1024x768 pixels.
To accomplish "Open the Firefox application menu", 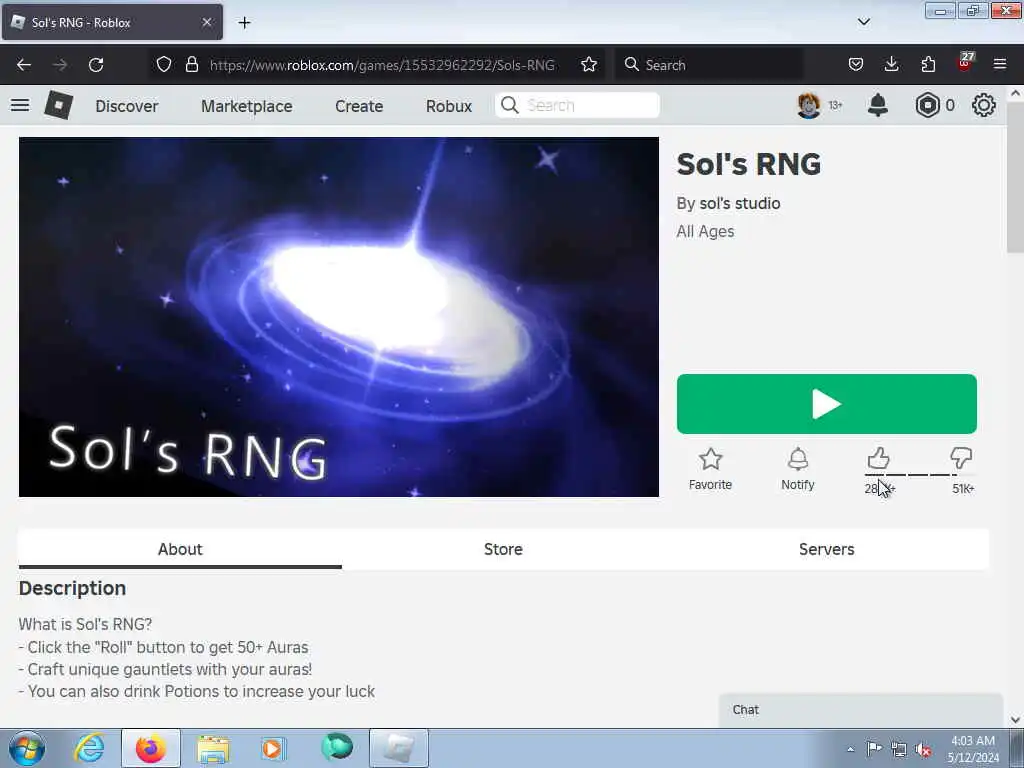I will [1000, 65].
